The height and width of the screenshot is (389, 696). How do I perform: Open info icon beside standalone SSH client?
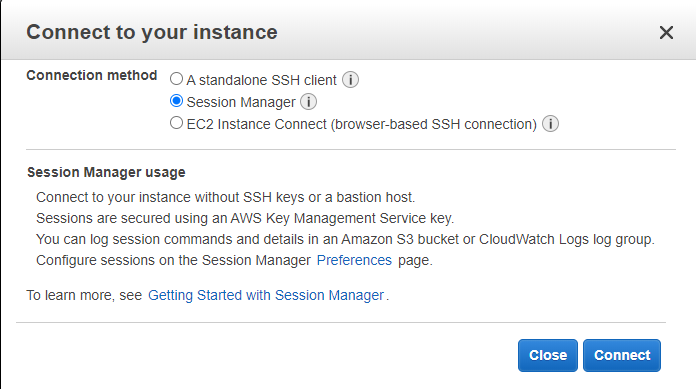click(x=350, y=80)
